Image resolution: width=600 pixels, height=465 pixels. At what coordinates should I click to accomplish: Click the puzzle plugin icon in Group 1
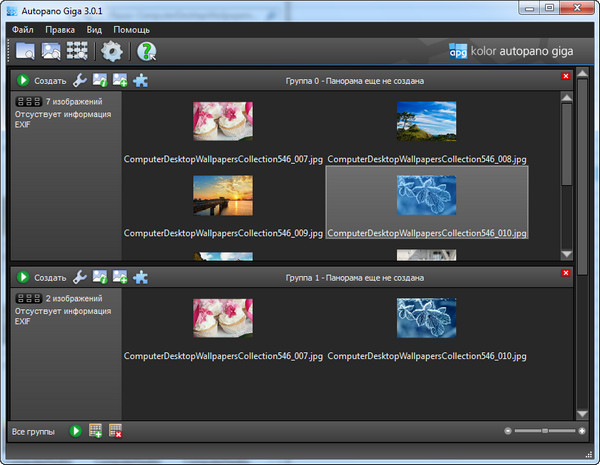(140, 277)
